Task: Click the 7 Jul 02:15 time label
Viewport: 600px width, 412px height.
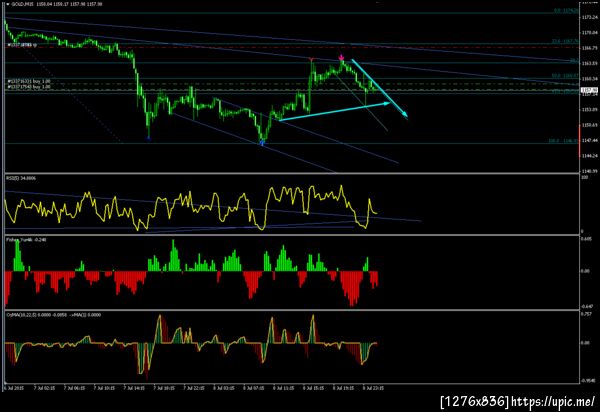Action: [x=44, y=388]
